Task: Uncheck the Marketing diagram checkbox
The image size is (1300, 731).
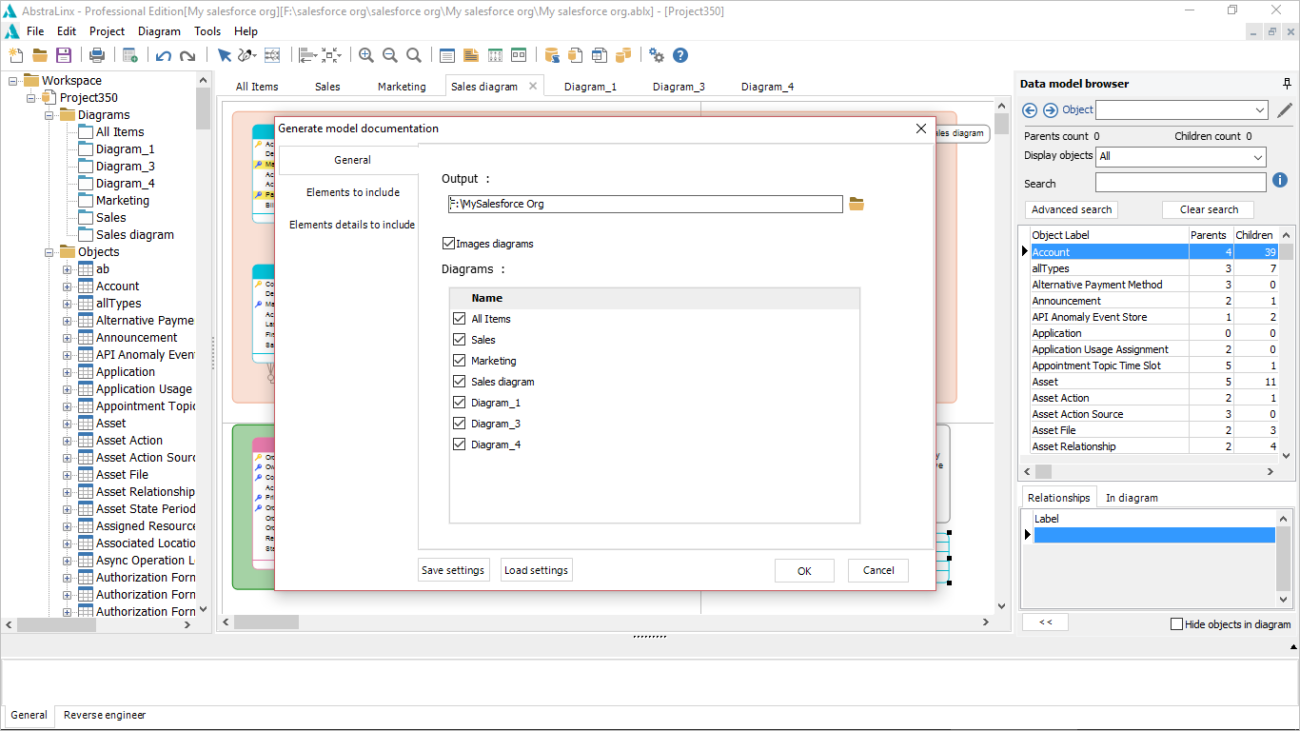Action: 460,361
